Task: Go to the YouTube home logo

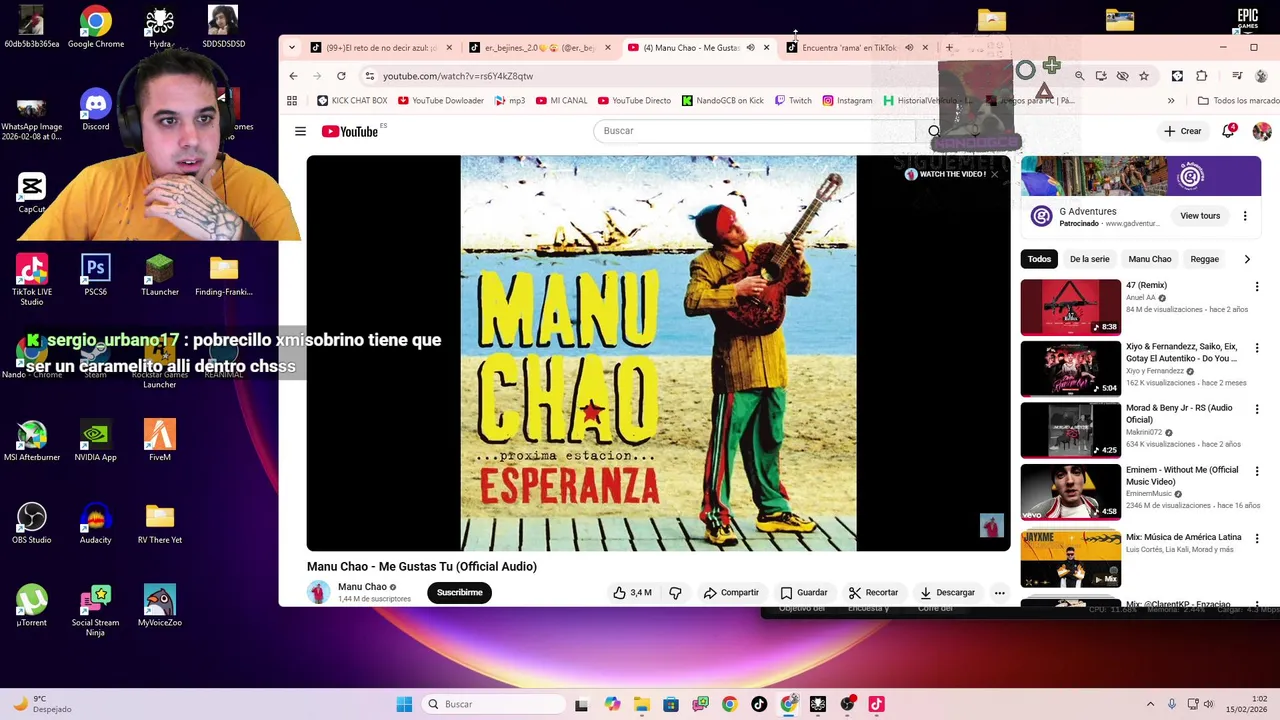Action: point(350,131)
